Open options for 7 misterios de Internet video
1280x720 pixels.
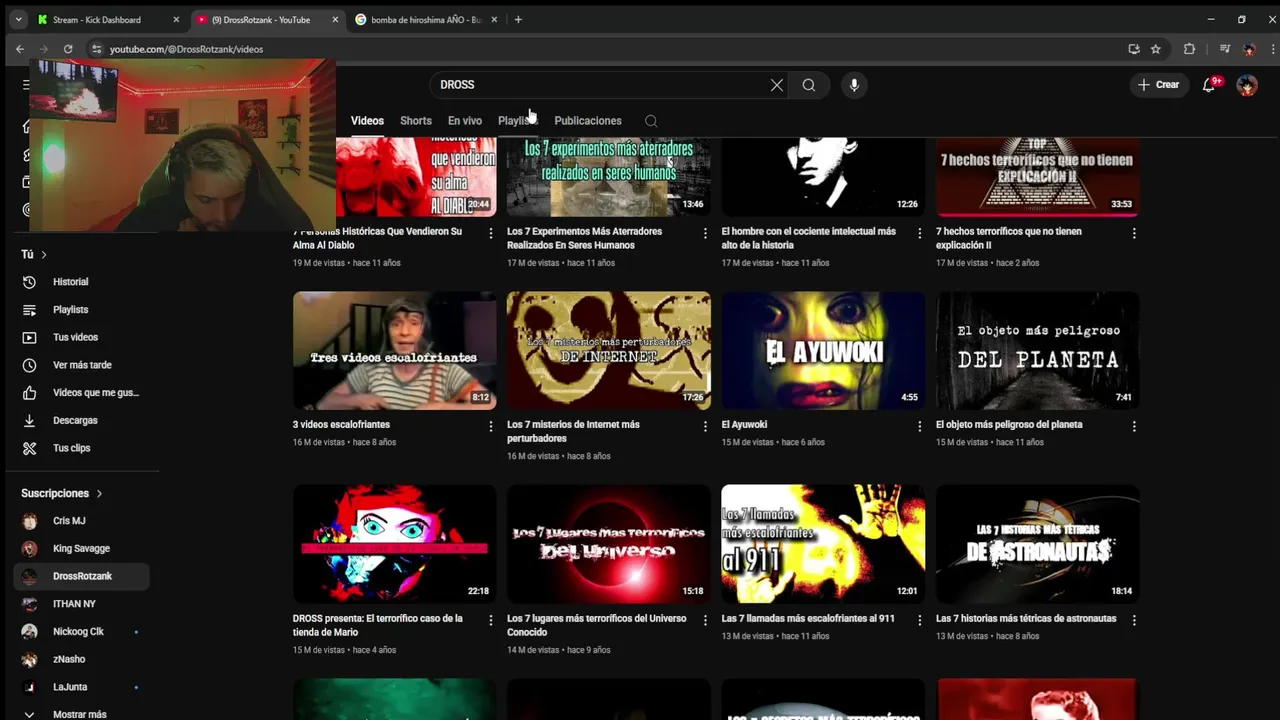(x=705, y=426)
